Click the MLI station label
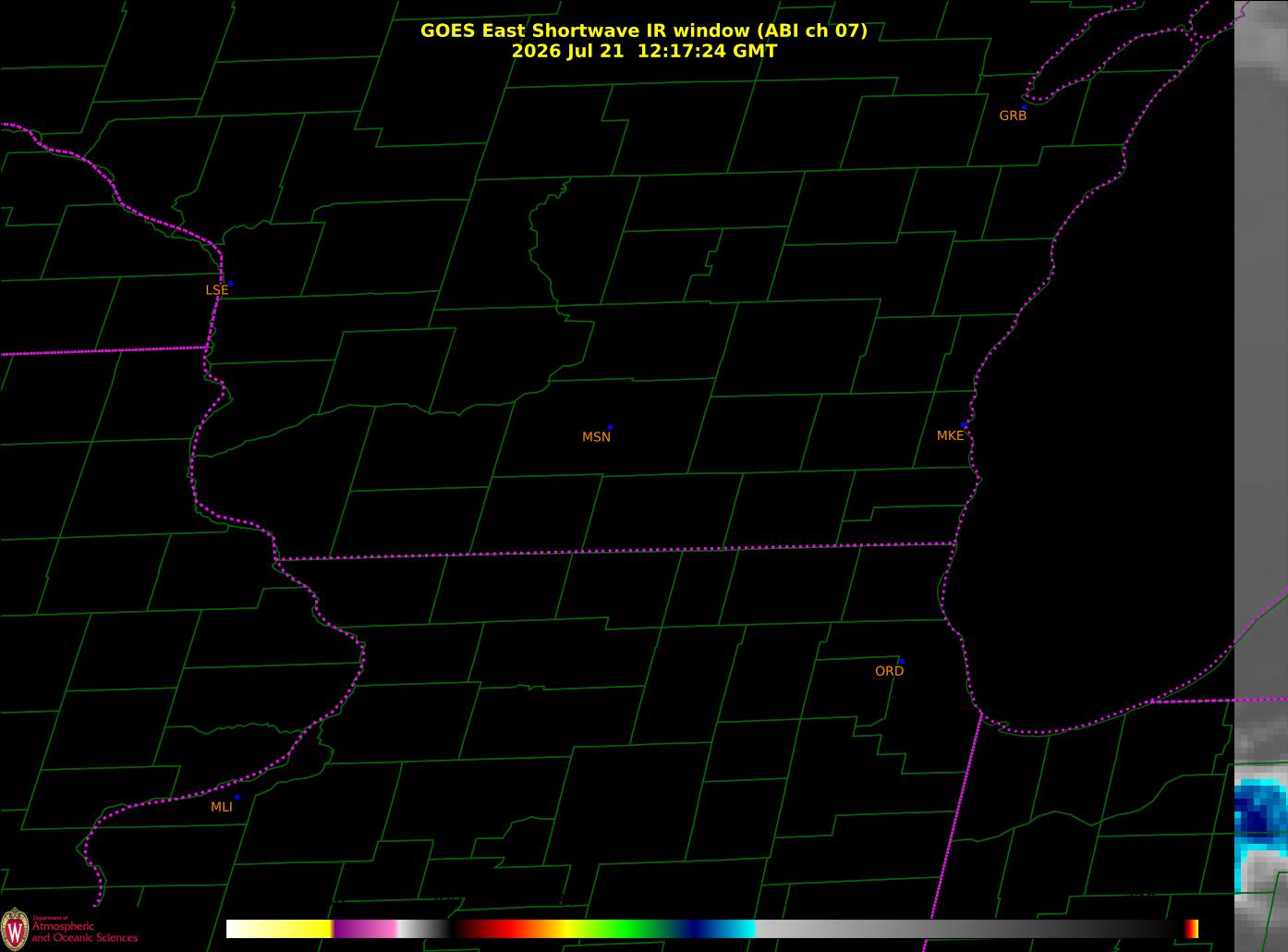 pos(222,807)
